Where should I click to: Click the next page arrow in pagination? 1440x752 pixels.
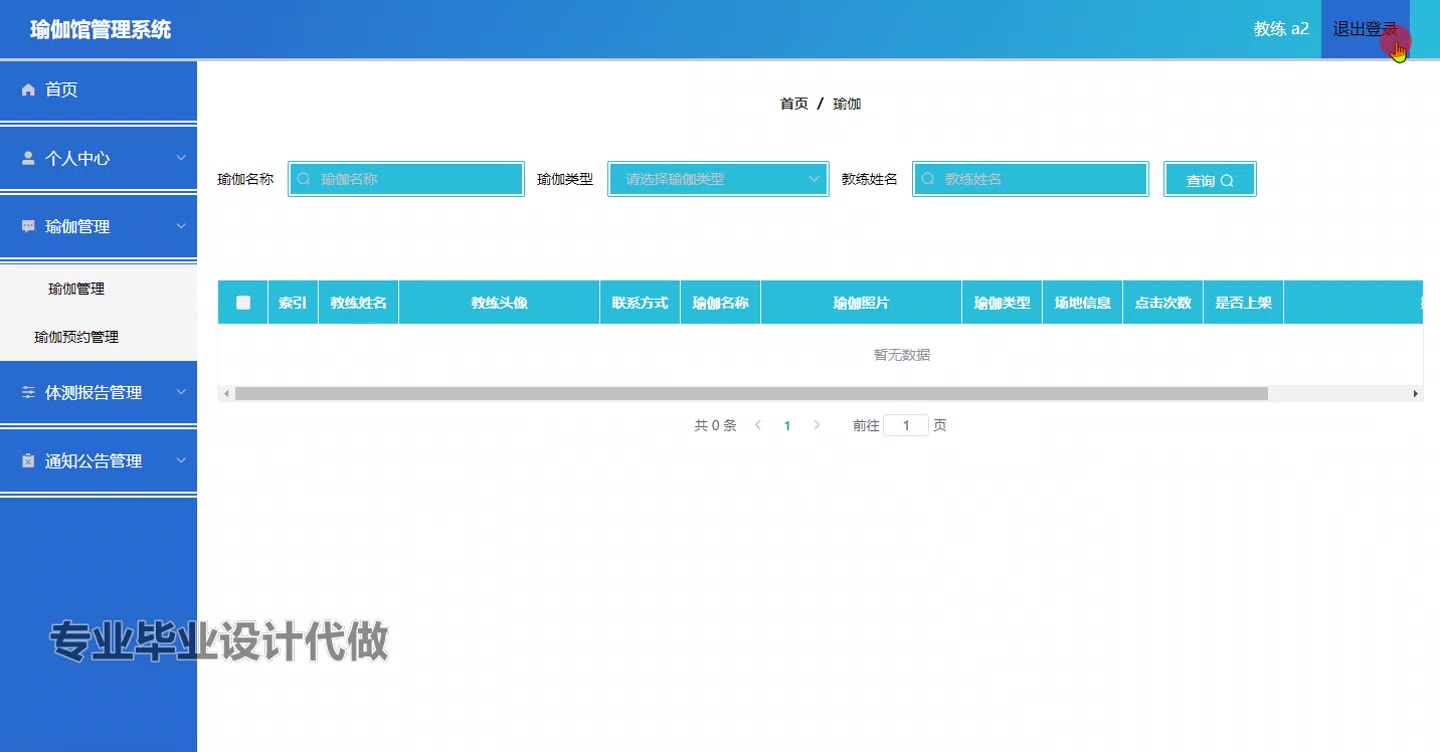point(817,425)
